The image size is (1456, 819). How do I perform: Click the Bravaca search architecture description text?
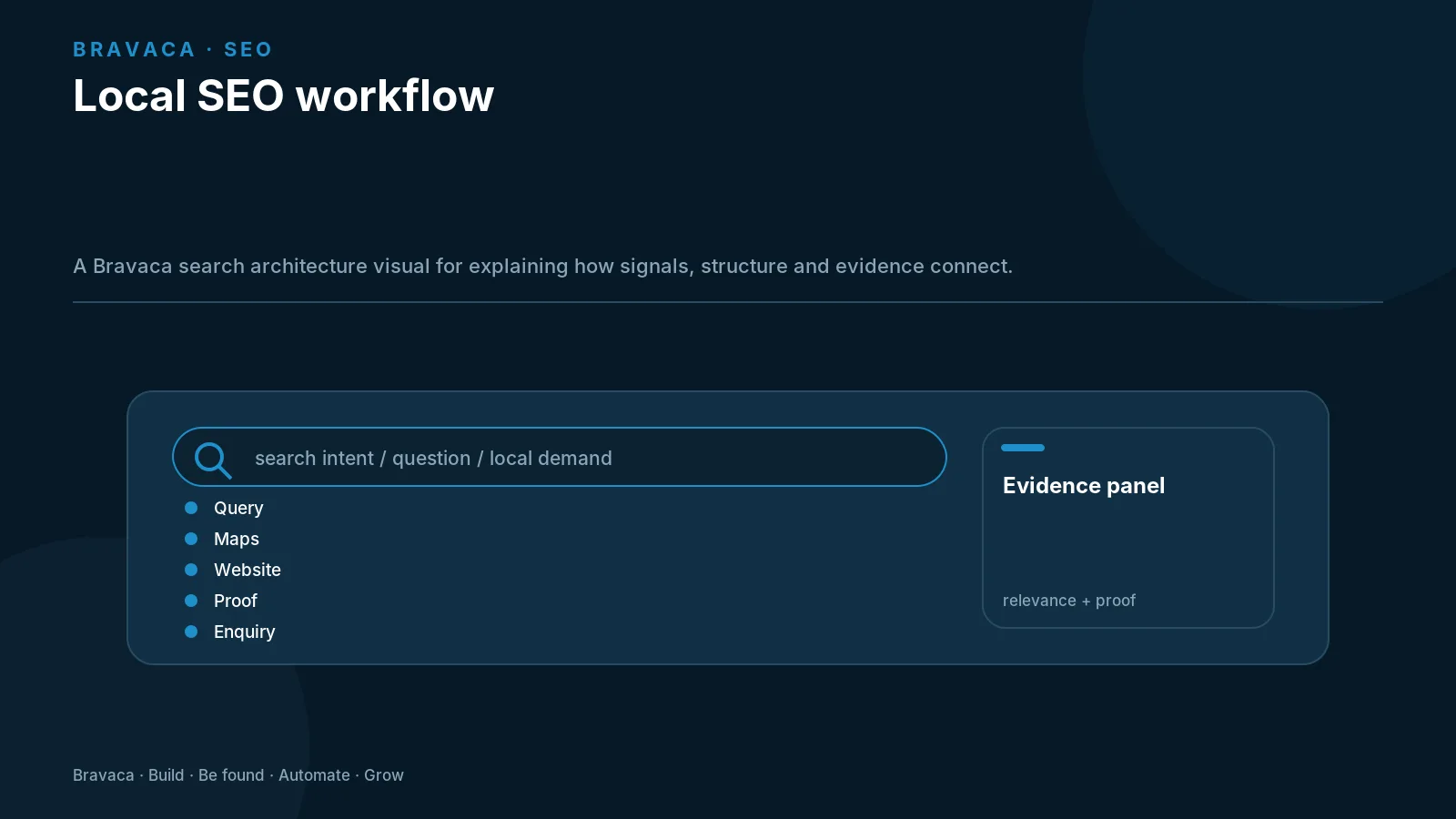[x=542, y=266]
